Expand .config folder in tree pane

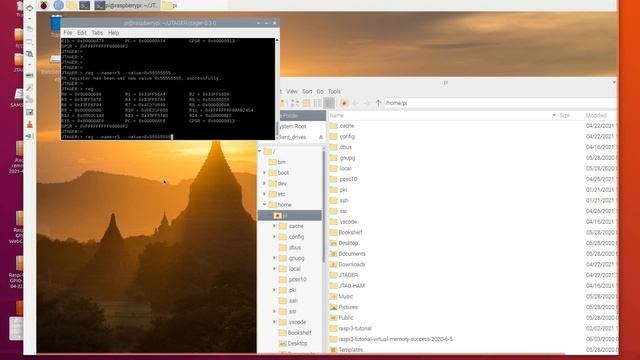[274, 236]
